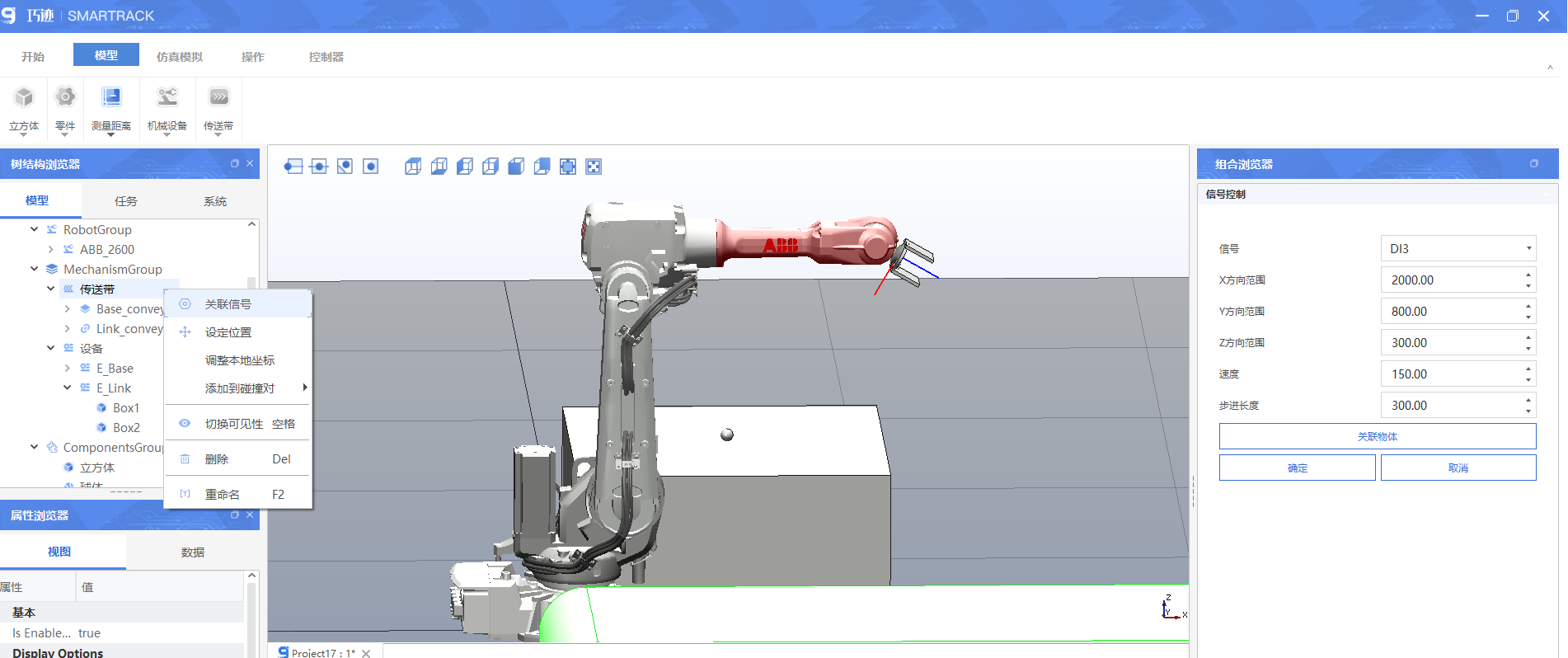Insert a cube with 立方体 tool

tap(24, 109)
